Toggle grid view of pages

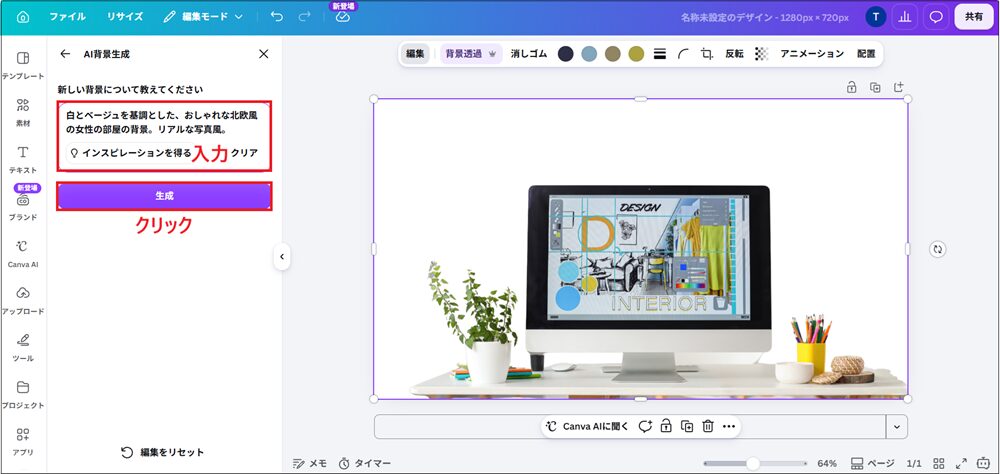point(939,463)
